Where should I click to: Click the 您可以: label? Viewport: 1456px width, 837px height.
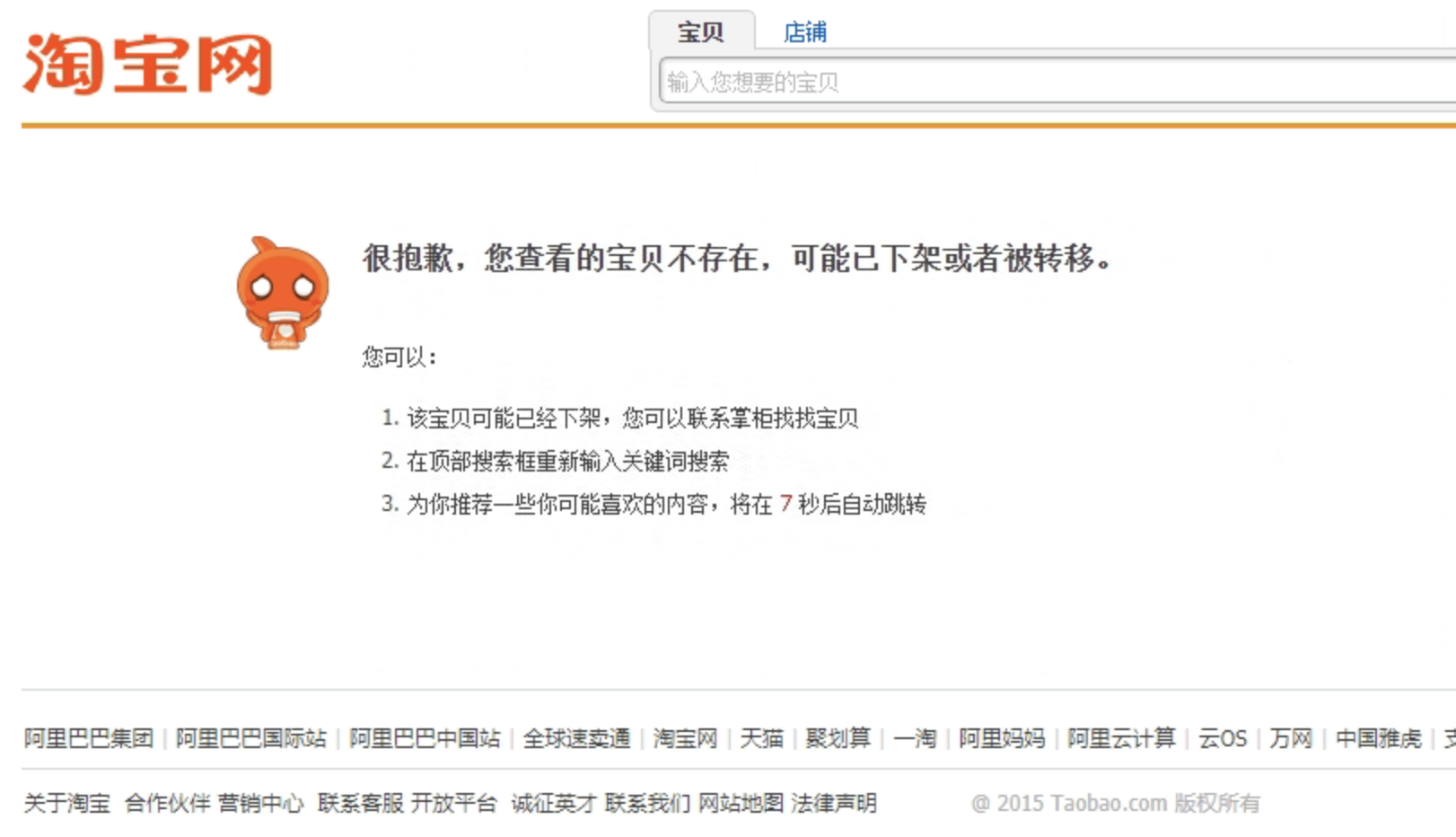[399, 357]
